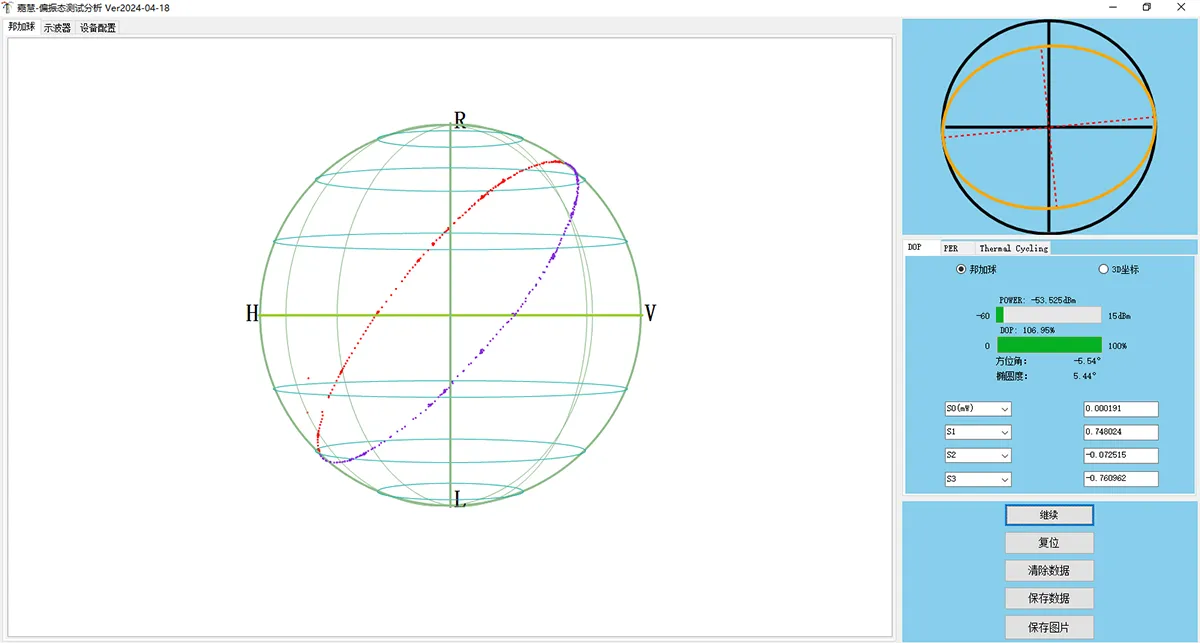Select the DOP tab
This screenshot has height=643, width=1200.
click(914, 247)
